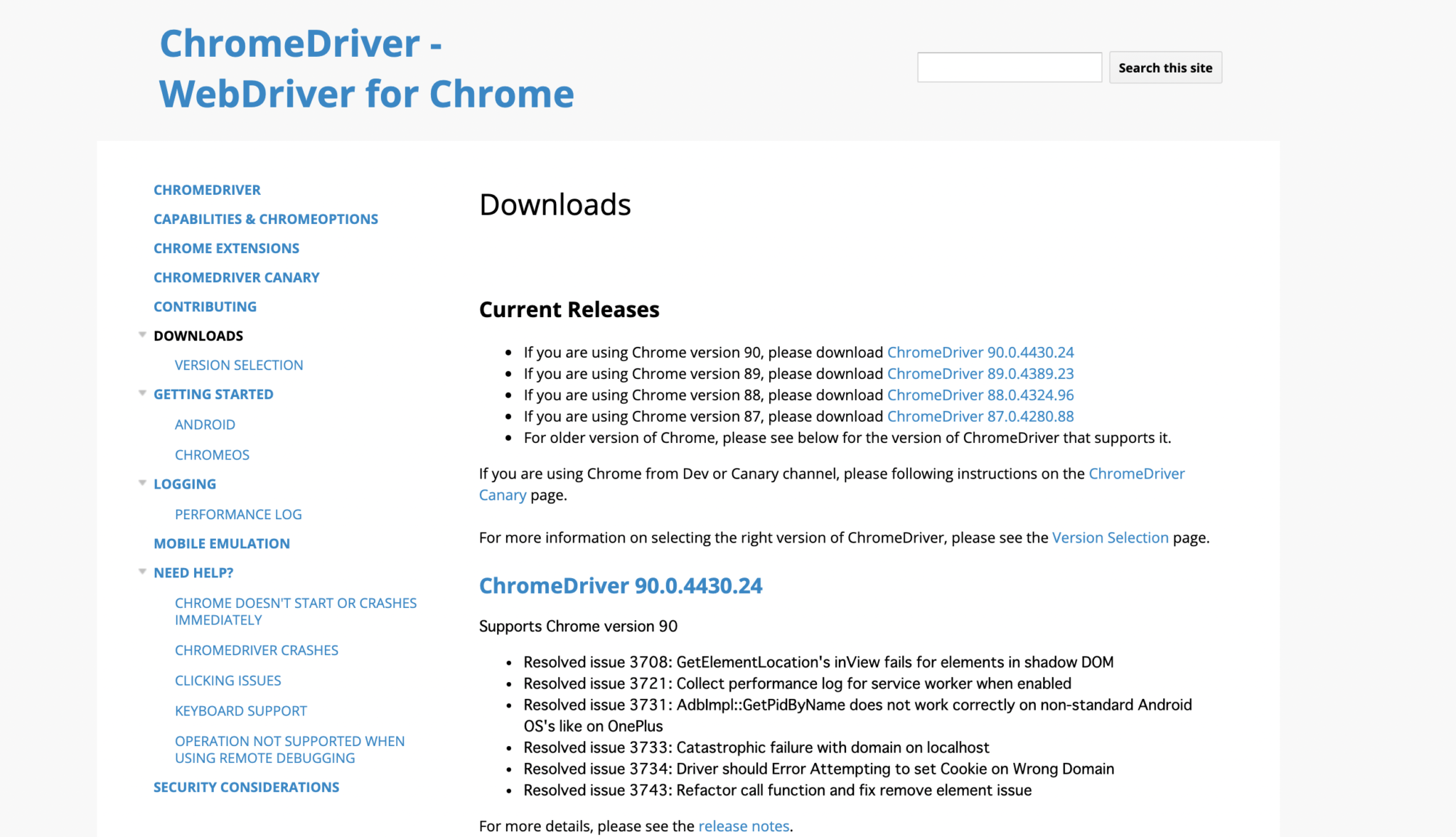The image size is (1456, 837).
Task: Collapse the GETTING STARTED section triangle
Action: pyautogui.click(x=143, y=393)
